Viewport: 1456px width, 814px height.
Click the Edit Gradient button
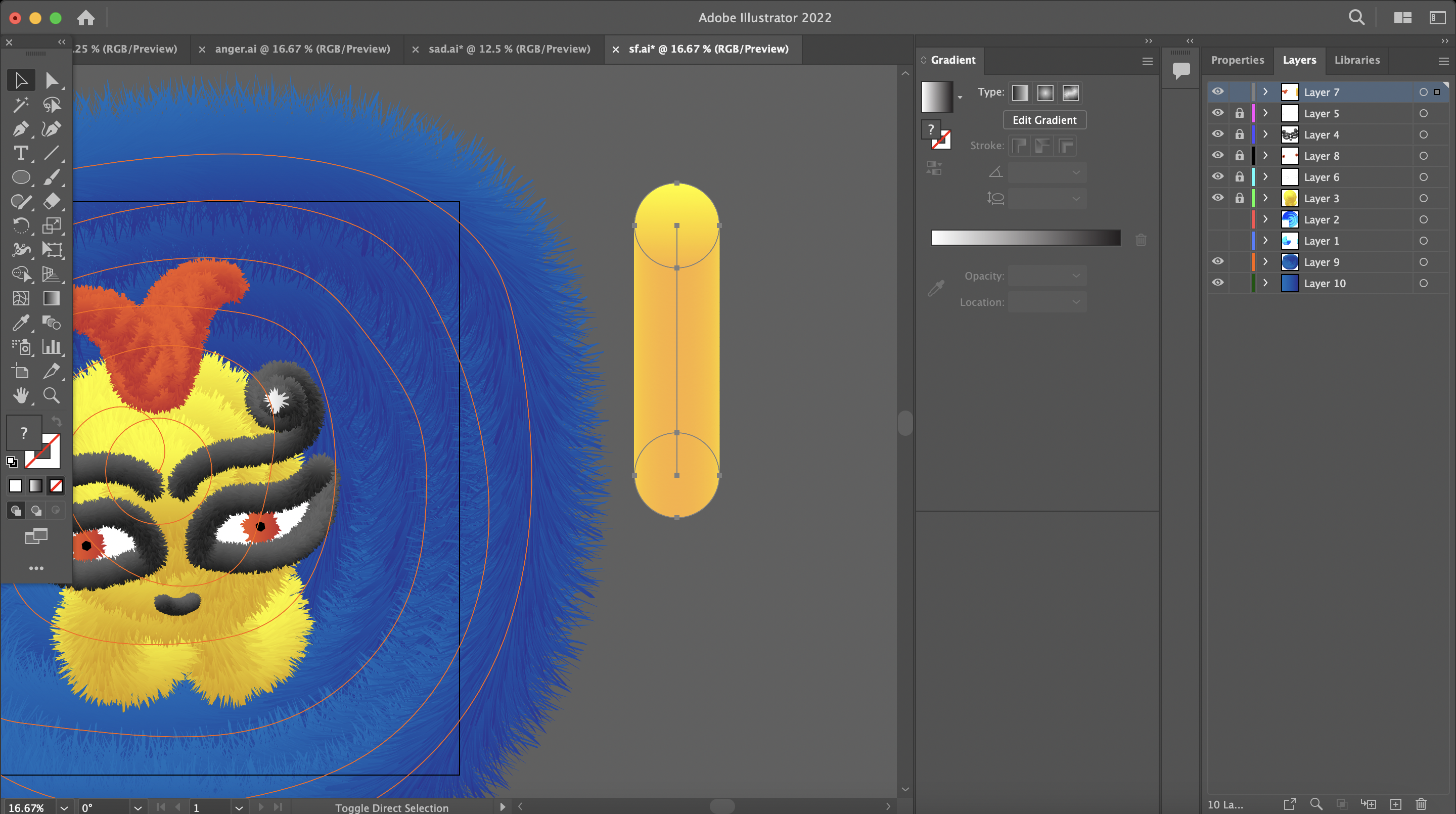[x=1044, y=120]
